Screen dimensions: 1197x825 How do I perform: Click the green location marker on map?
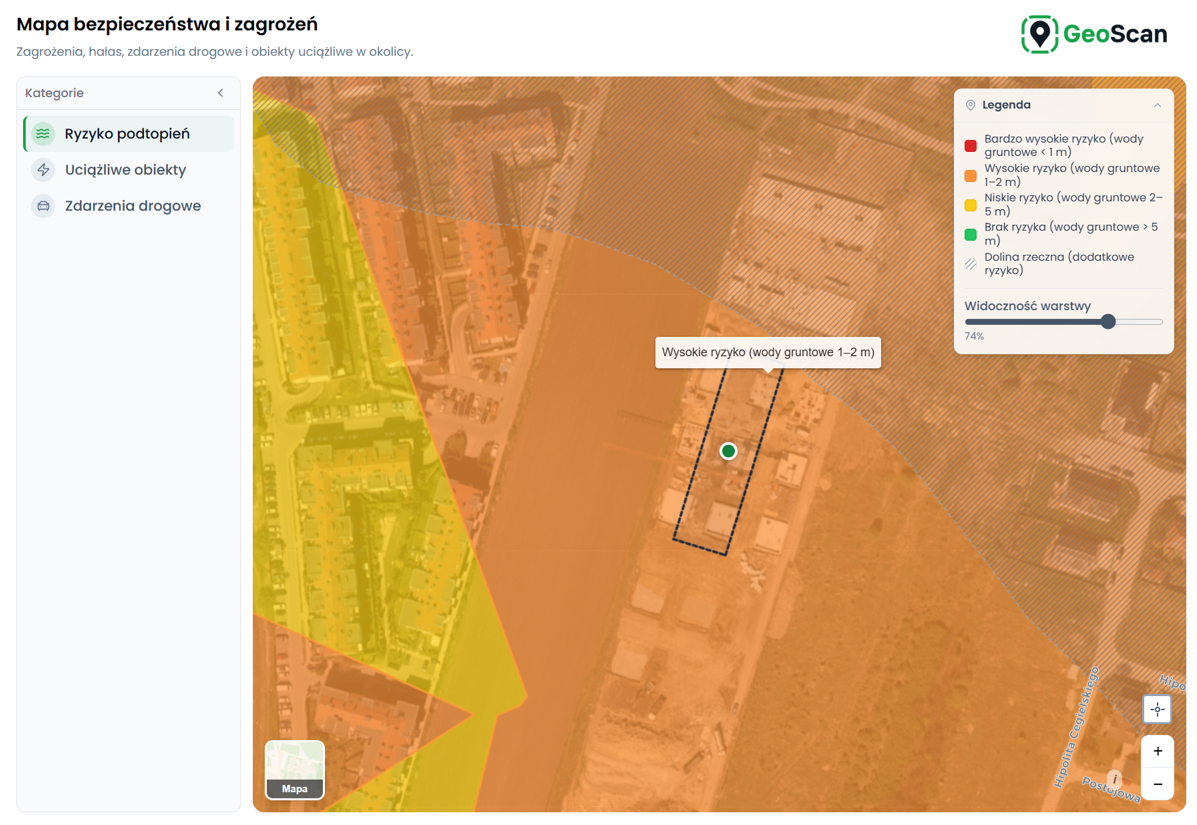tap(728, 451)
